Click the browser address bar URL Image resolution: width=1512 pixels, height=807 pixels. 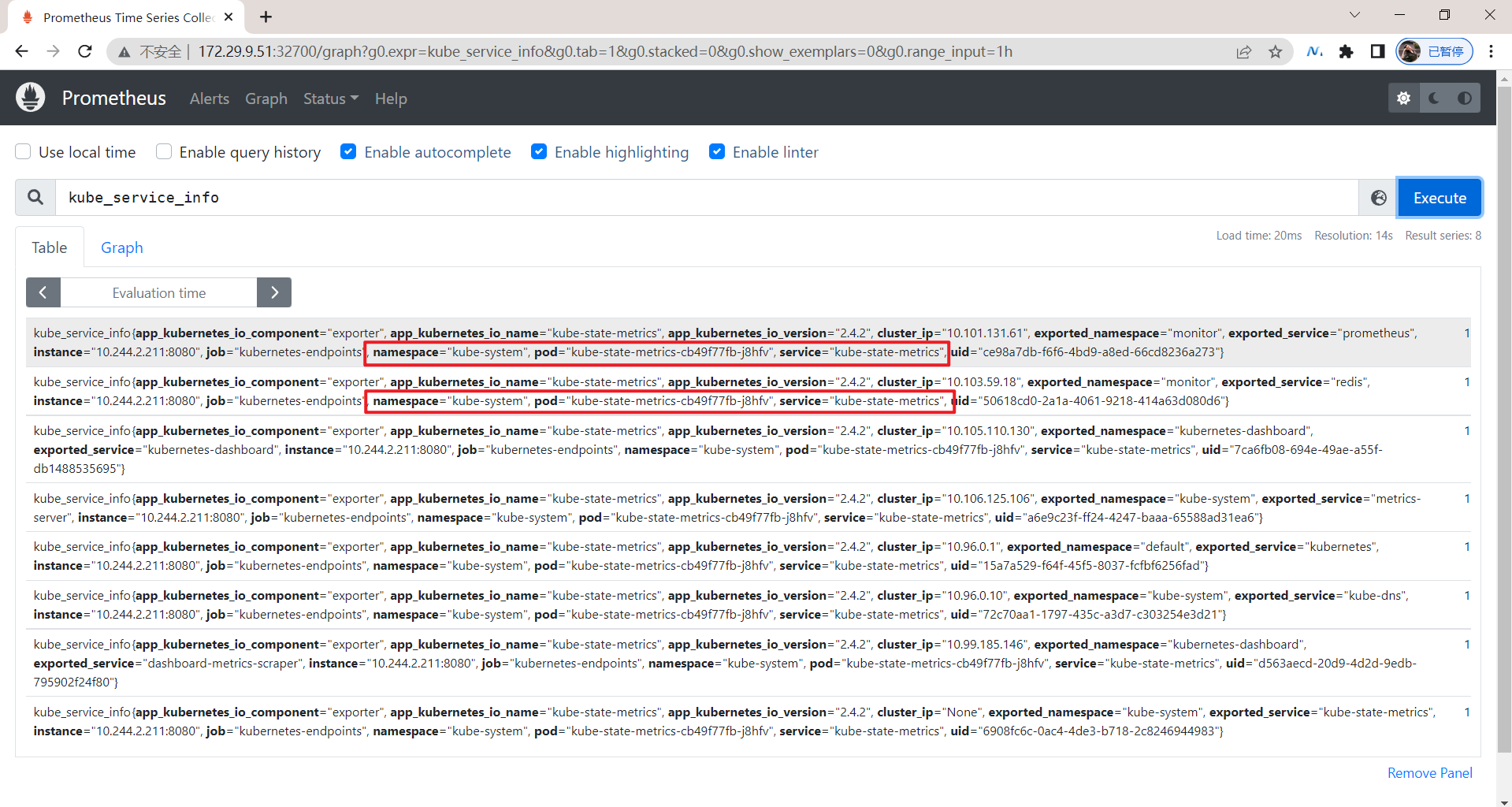[605, 52]
